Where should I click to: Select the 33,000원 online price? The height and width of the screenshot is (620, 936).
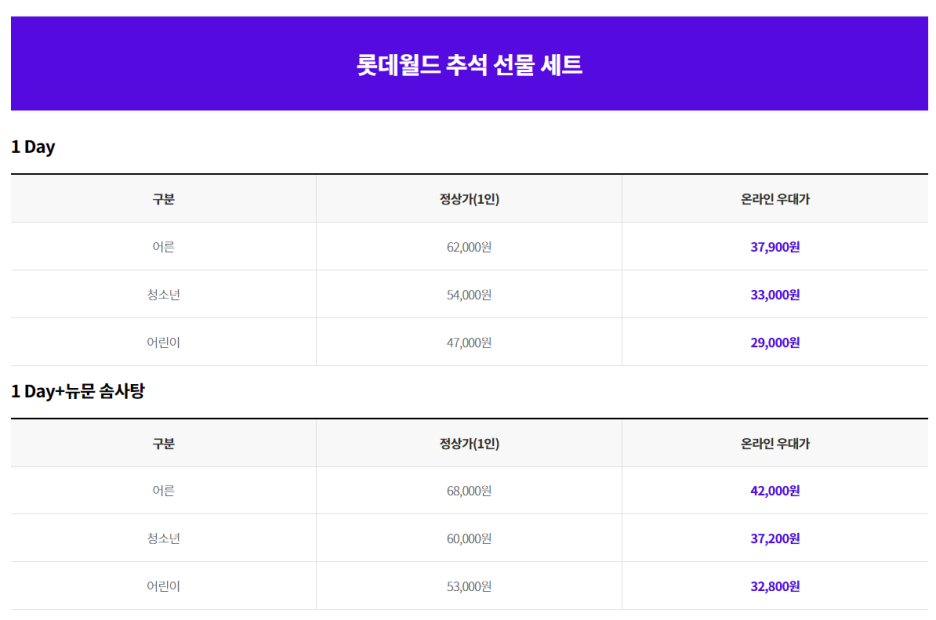point(775,295)
